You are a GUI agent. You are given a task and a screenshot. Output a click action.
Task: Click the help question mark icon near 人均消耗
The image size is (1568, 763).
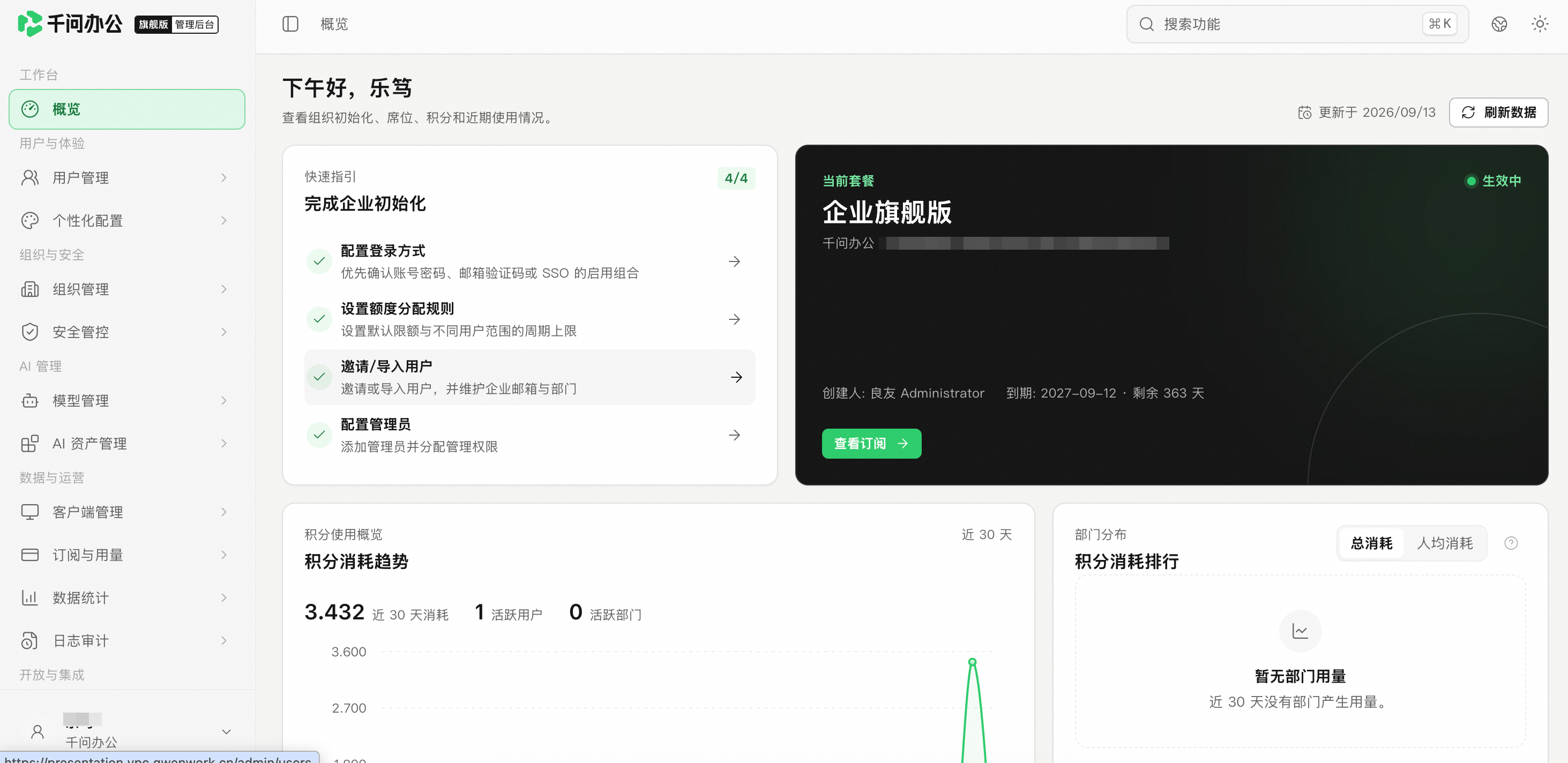(x=1511, y=543)
